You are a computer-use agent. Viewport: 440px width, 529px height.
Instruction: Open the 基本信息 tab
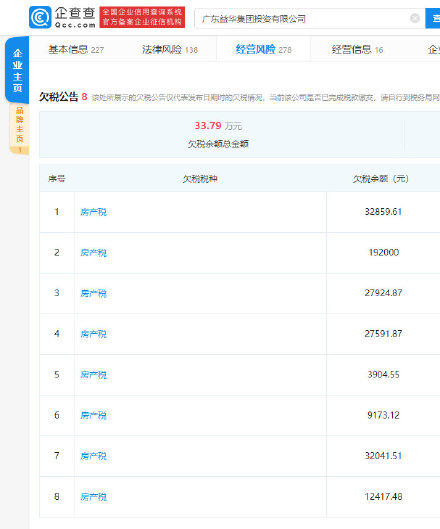coord(76,50)
